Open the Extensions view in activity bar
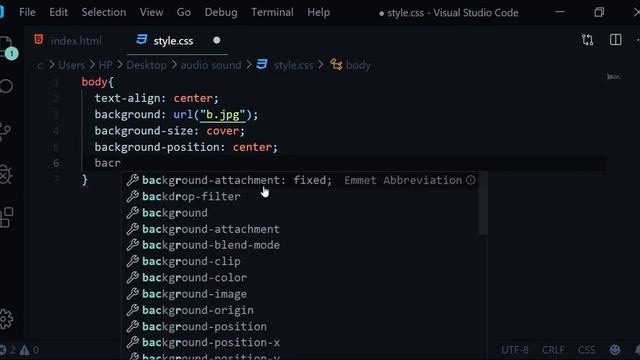 (6, 217)
